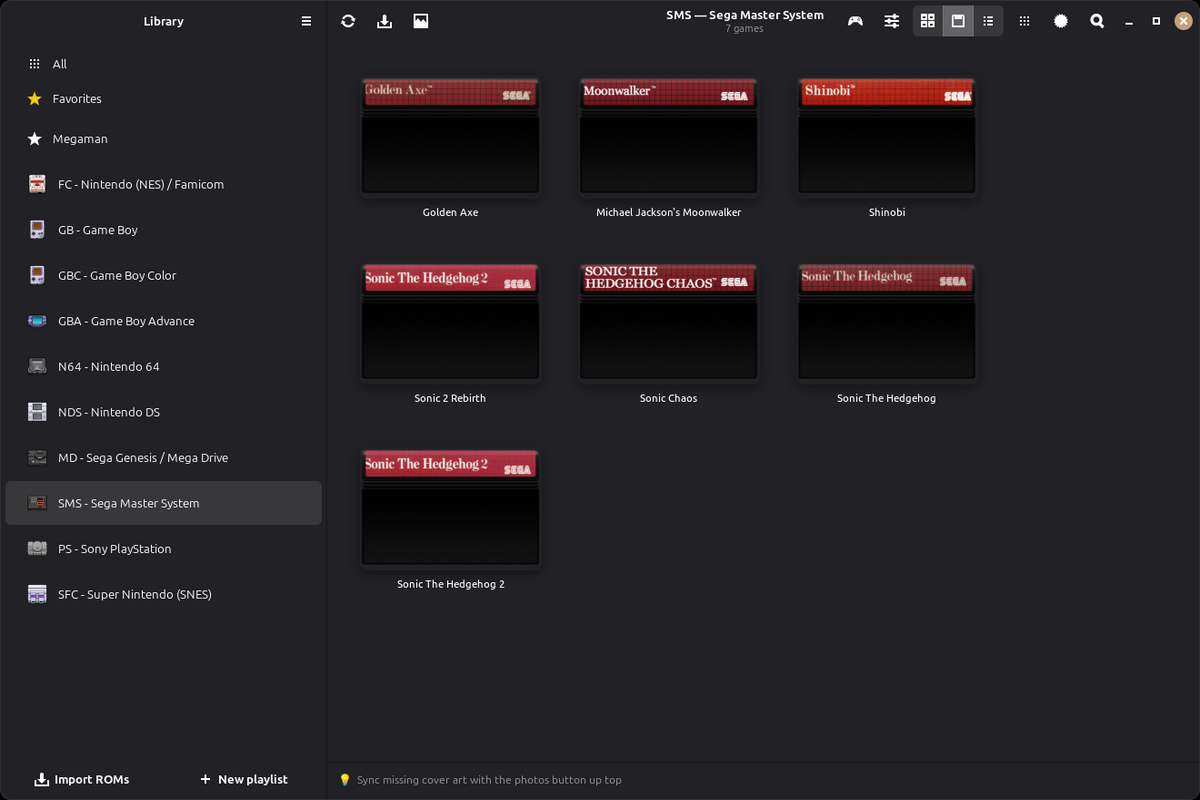Screen dimensions: 1200x800
Task: Click the 'Sonic The Hedgehog 2' title text
Action: tap(451, 584)
